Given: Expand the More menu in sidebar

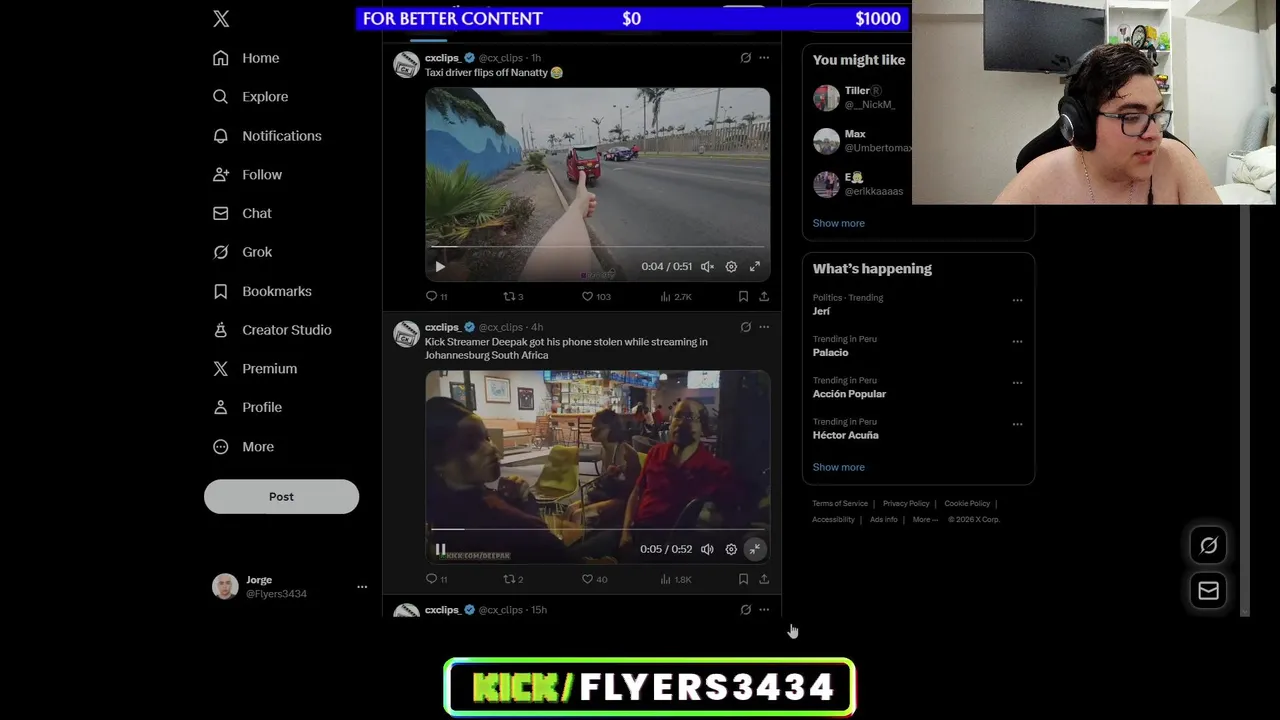Looking at the screenshot, I should (x=243, y=447).
